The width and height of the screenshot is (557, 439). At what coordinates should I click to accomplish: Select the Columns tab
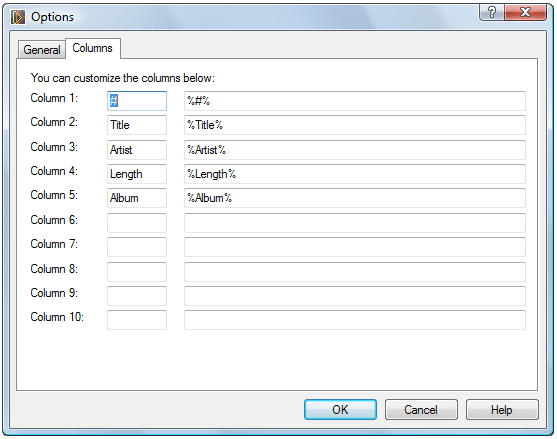93,48
